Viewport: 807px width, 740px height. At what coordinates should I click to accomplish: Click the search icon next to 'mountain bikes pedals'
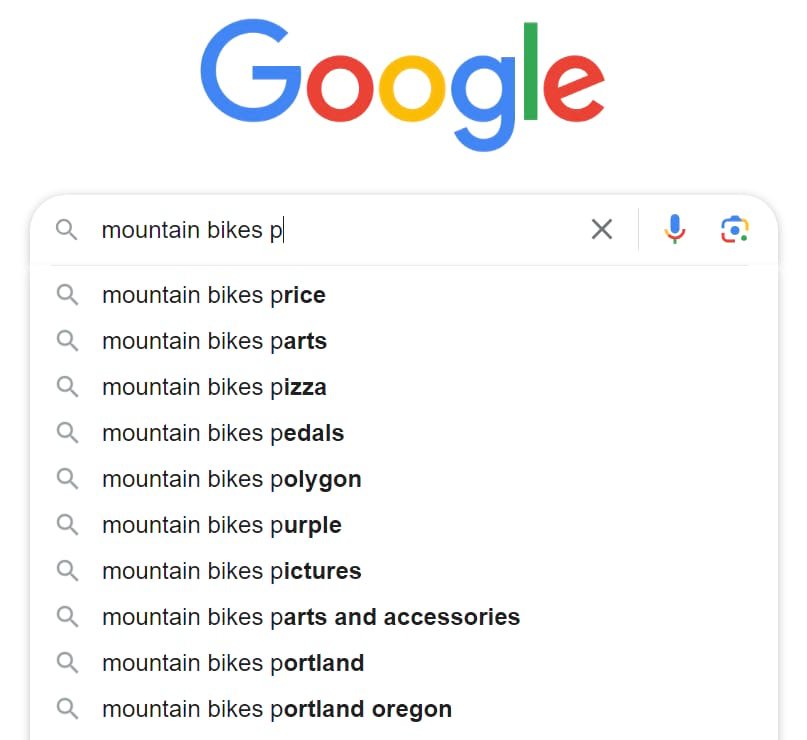point(68,433)
